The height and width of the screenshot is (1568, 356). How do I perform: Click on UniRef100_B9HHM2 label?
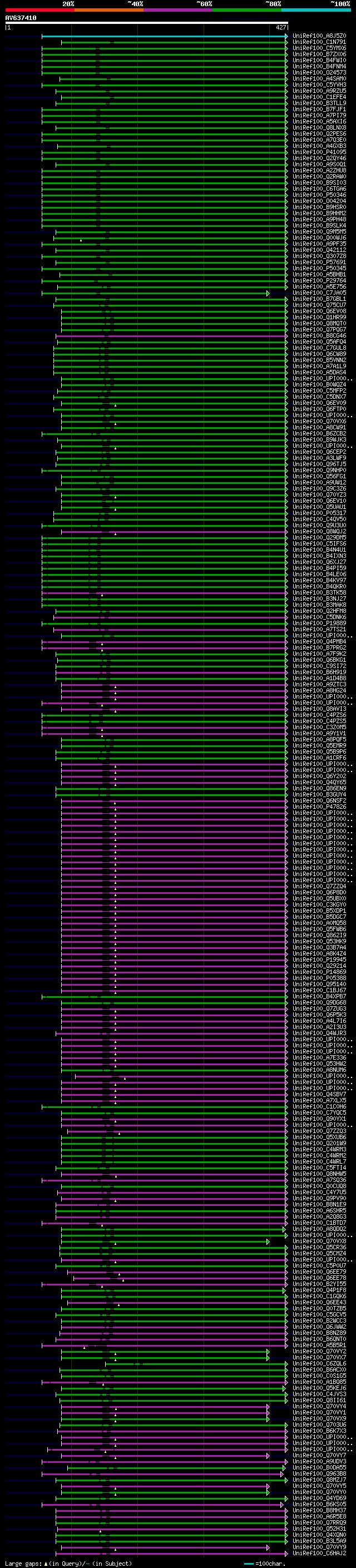[x=319, y=213]
